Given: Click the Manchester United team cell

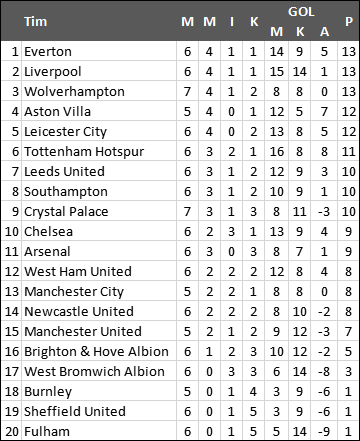Looking at the screenshot, I should click(x=99, y=331).
